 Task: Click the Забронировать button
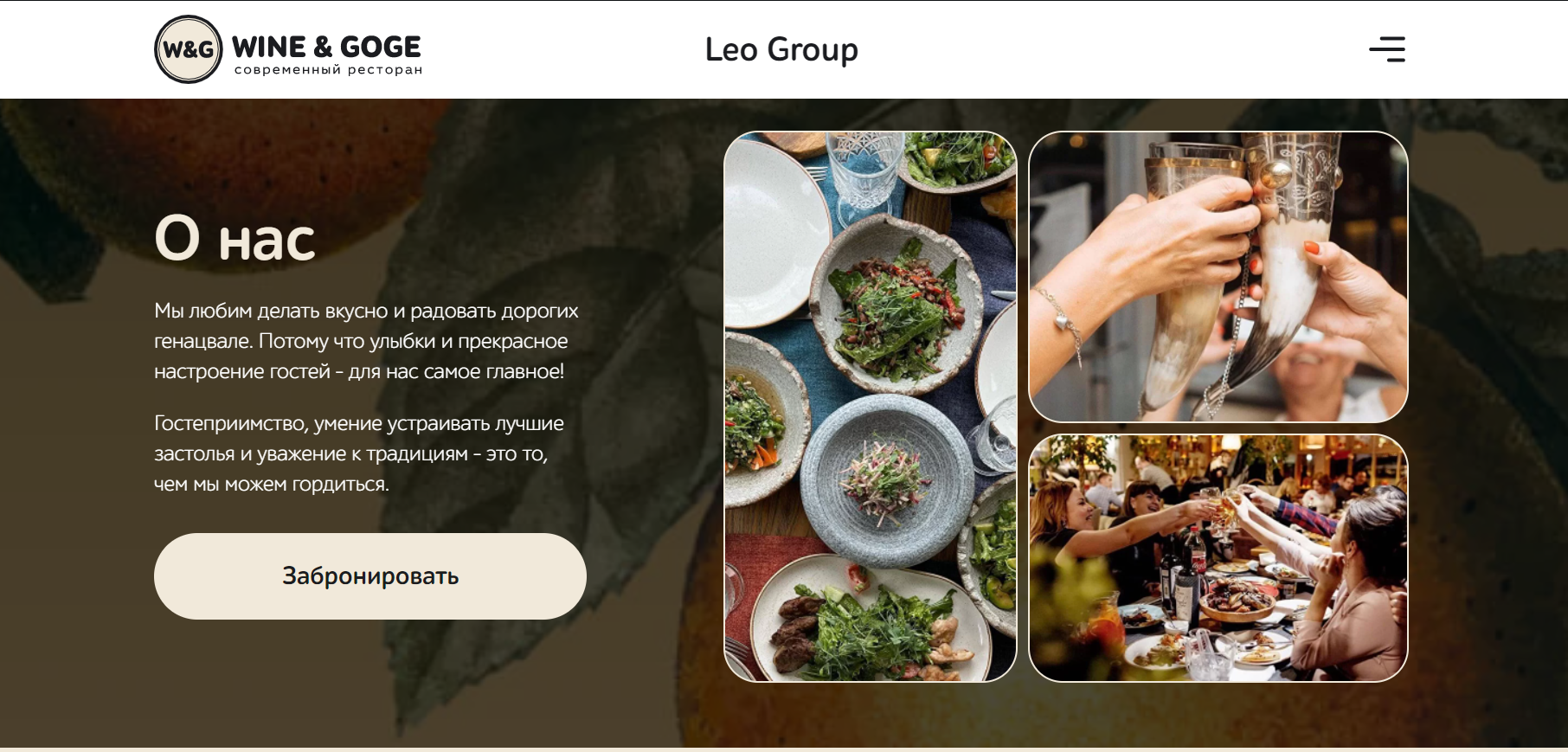pyautogui.click(x=370, y=576)
